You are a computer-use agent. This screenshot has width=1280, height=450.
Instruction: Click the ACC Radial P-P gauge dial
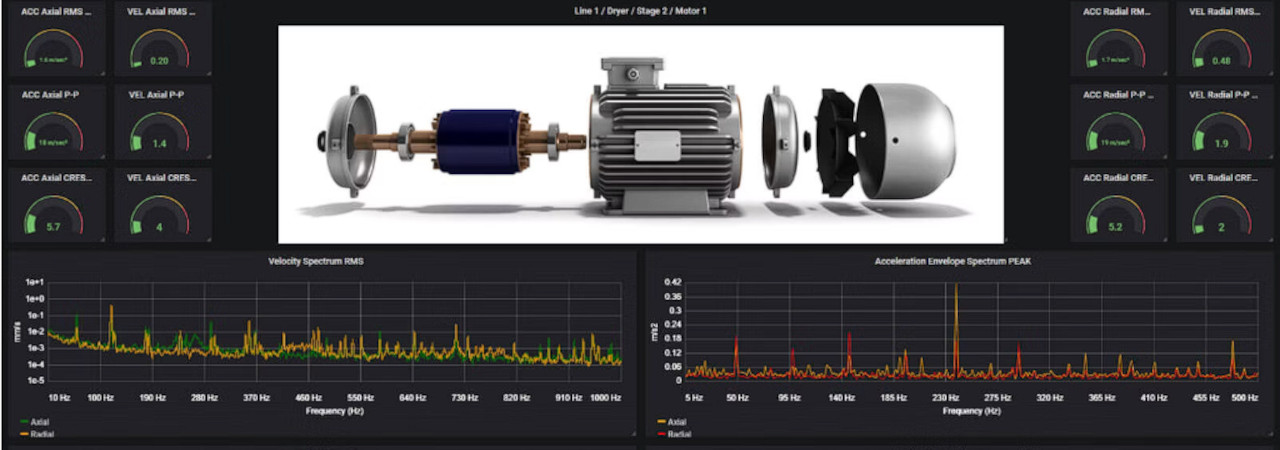tap(1117, 134)
